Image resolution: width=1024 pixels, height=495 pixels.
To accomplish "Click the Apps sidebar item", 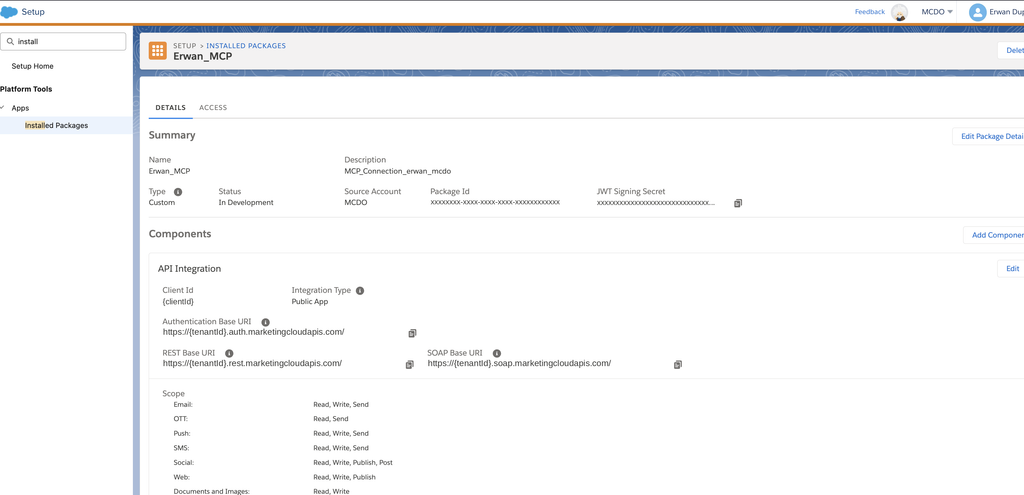I will (20, 108).
